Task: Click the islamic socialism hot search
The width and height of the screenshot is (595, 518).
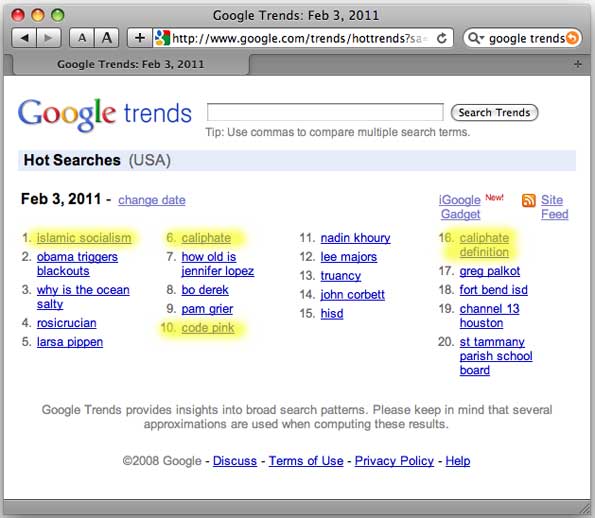Action: [x=84, y=238]
